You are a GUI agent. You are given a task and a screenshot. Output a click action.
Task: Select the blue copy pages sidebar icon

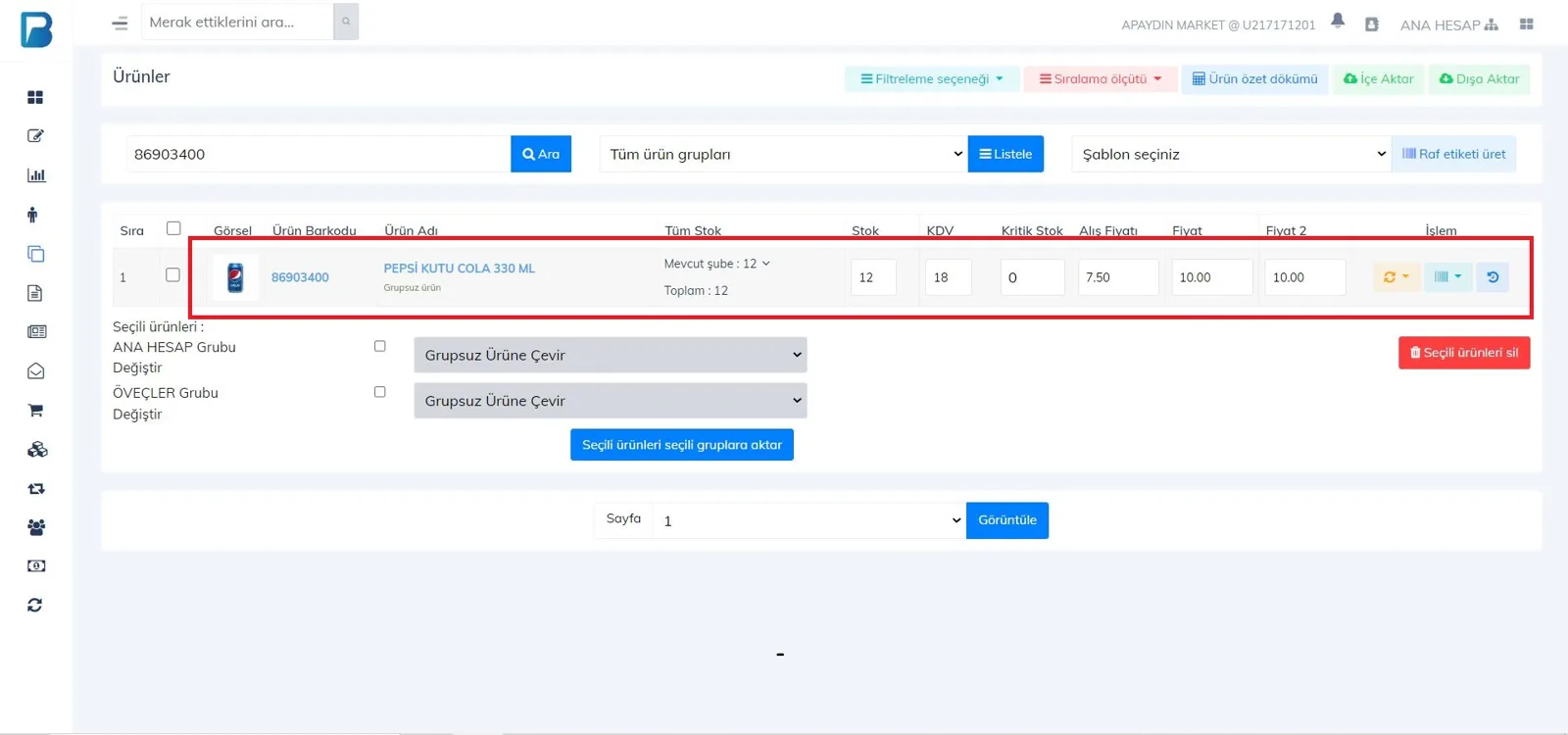point(35,254)
